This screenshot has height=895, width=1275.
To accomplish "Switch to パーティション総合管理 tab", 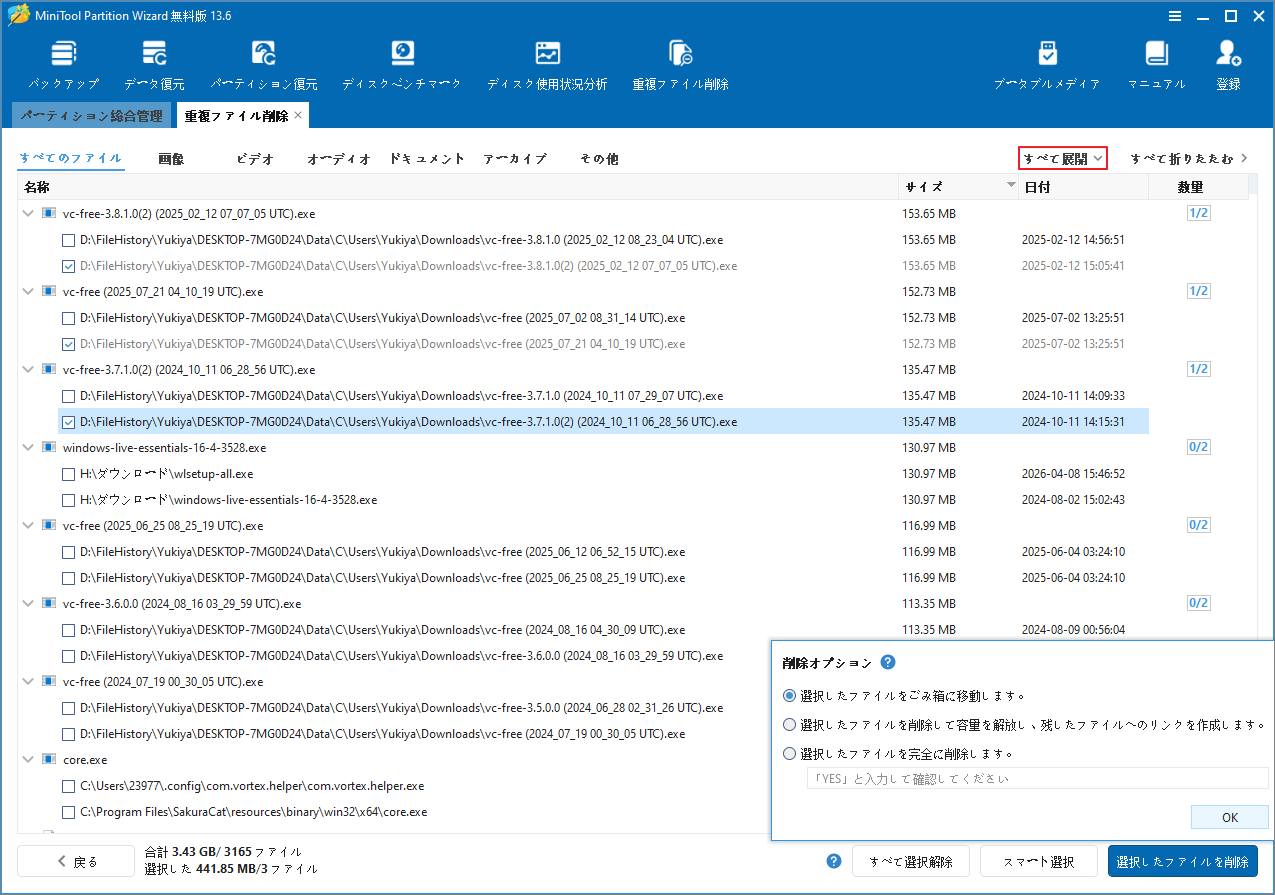I will tap(92, 116).
